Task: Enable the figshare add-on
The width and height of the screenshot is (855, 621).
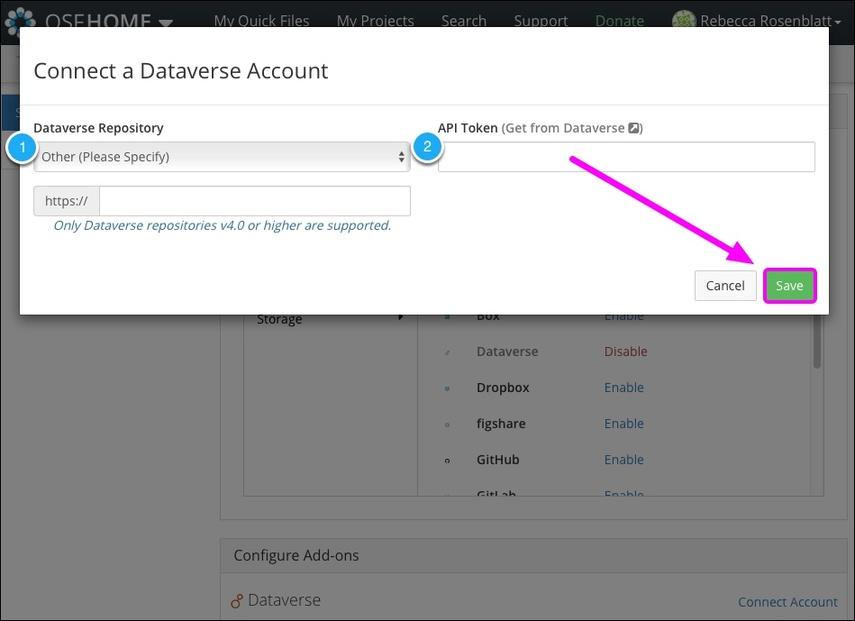Action: point(624,424)
